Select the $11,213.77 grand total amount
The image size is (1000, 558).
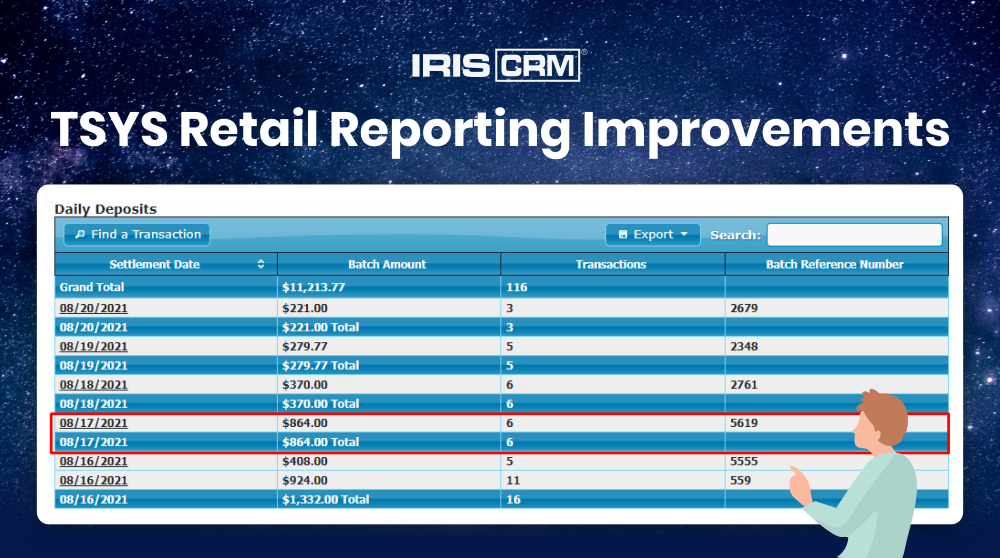389,287
